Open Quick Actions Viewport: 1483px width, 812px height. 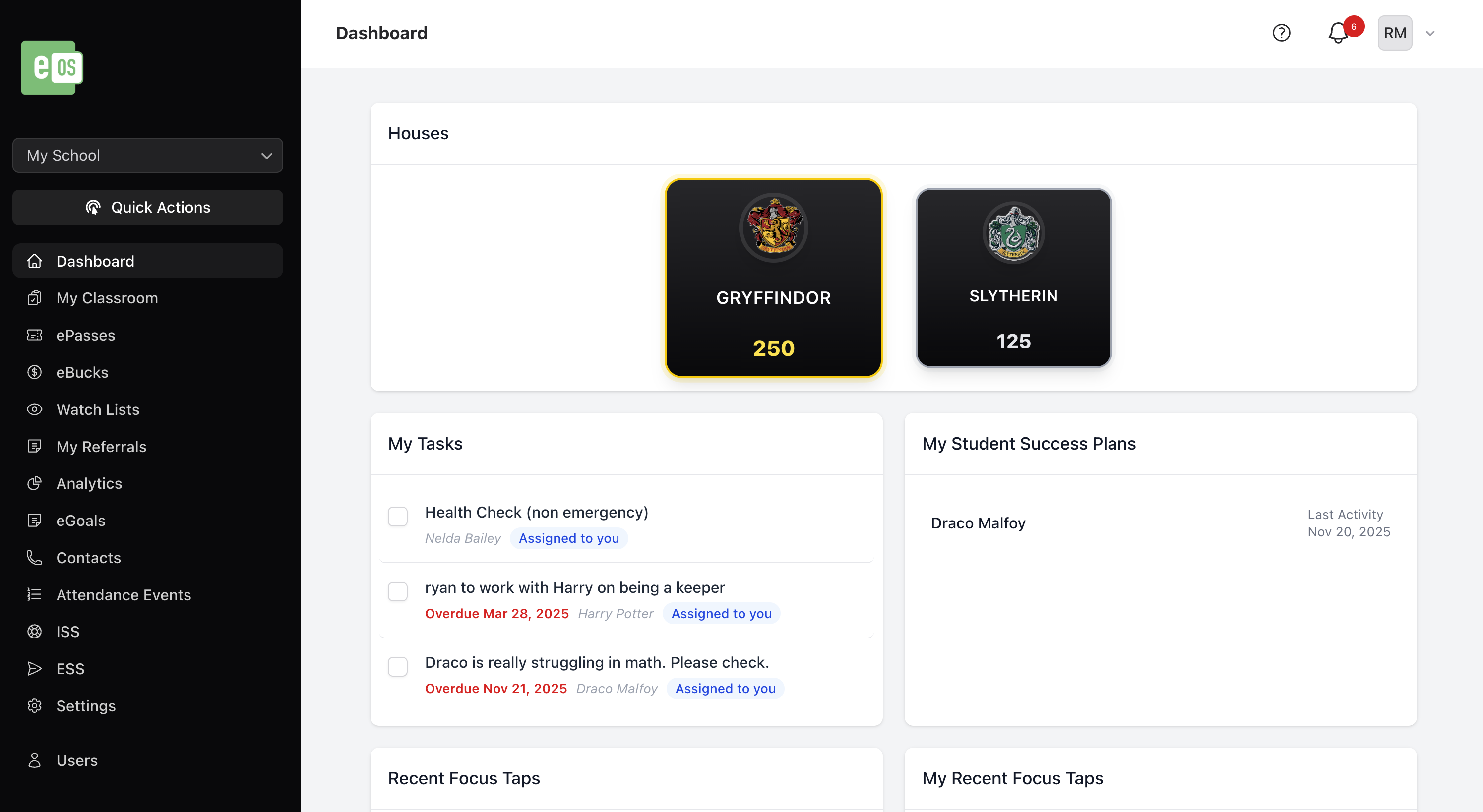click(147, 207)
